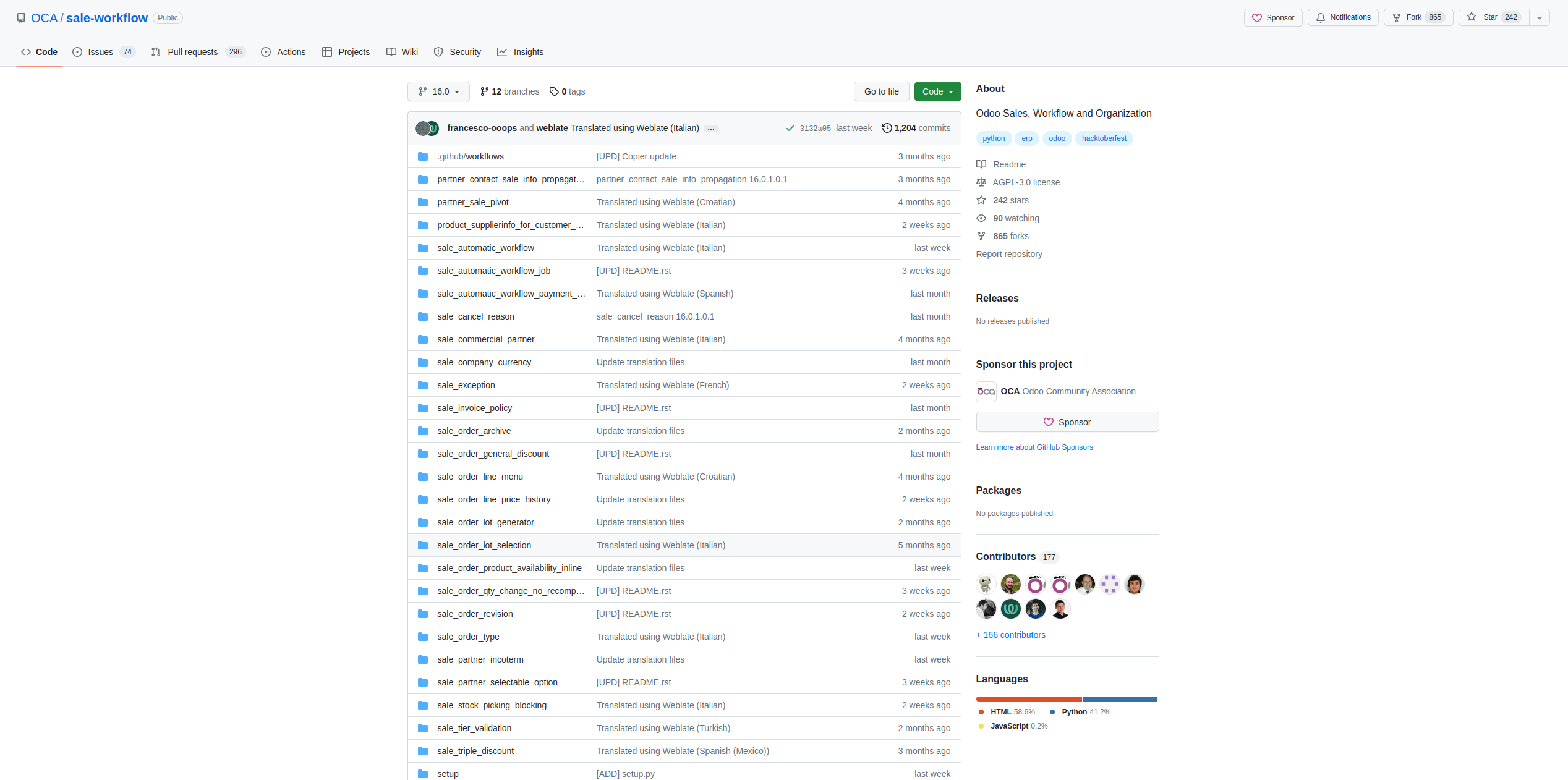Screen dimensions: 1568x780
Task: Open the folder icon for sale_exception
Action: click(x=423, y=385)
